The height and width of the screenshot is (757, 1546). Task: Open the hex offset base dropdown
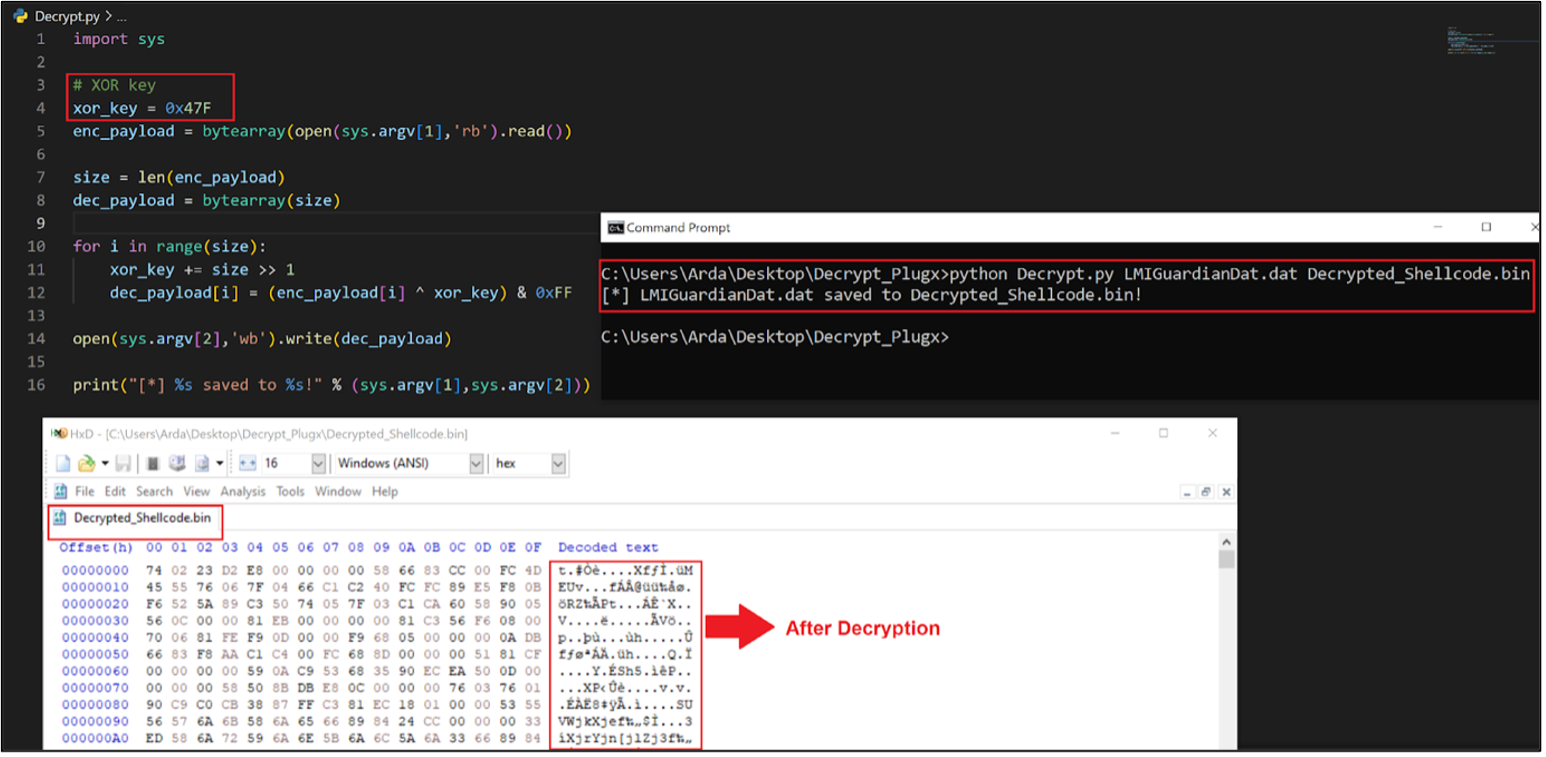pyautogui.click(x=557, y=464)
